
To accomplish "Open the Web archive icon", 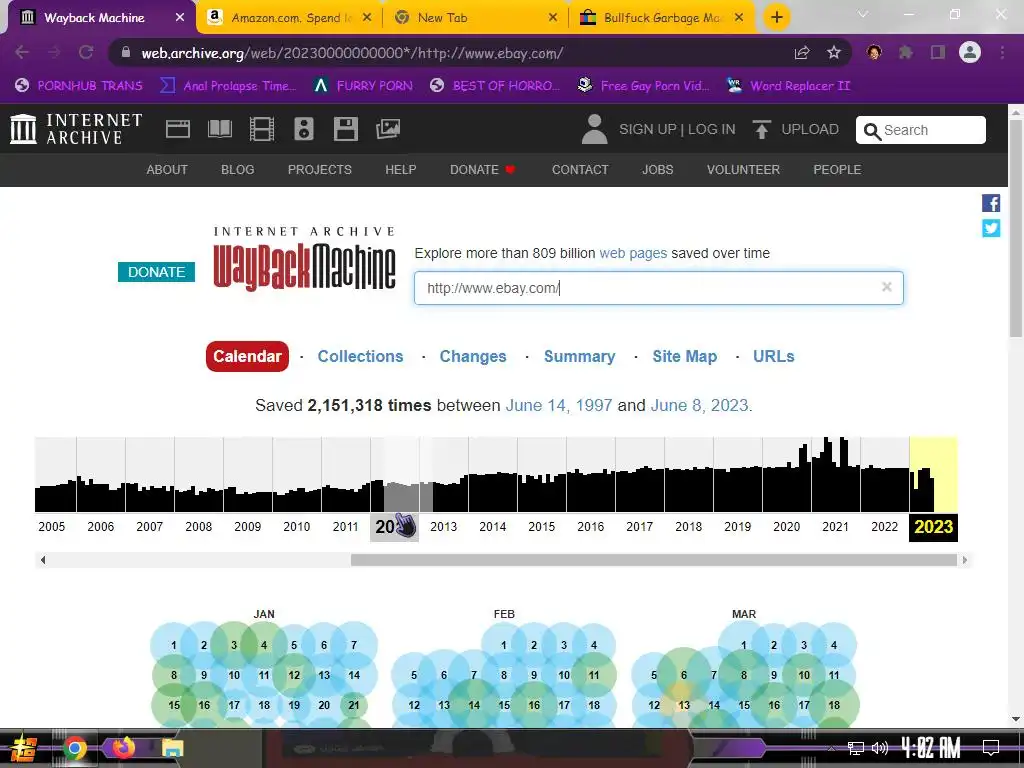I will coord(178,129).
